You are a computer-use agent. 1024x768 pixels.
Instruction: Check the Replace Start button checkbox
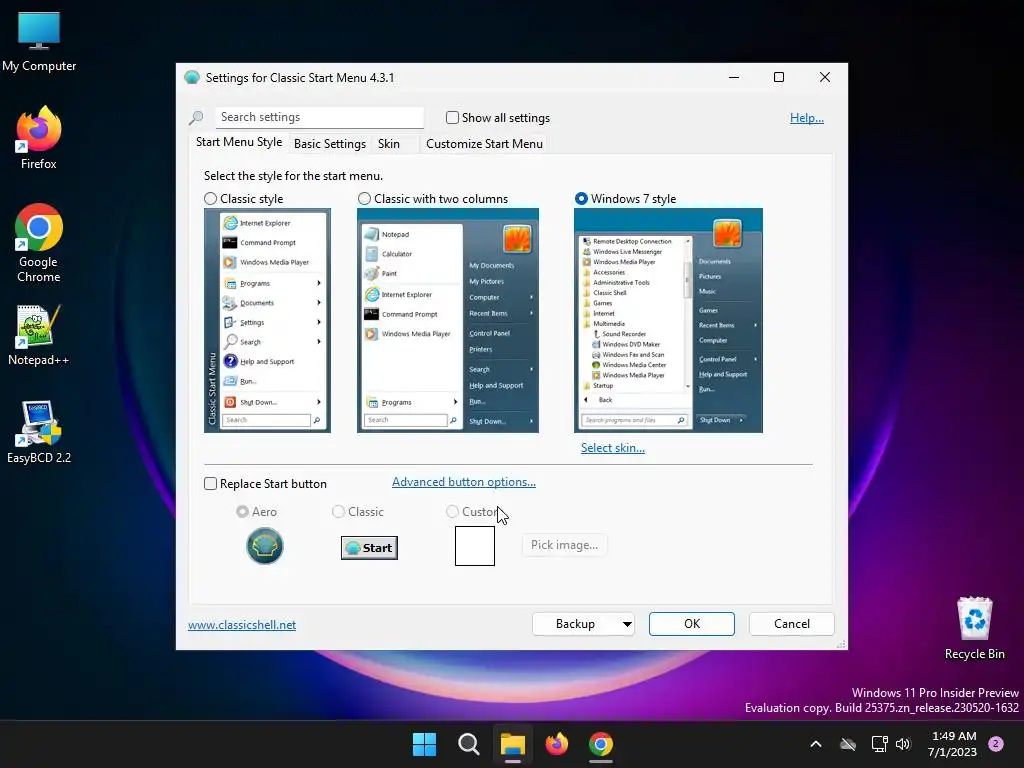pyautogui.click(x=210, y=483)
